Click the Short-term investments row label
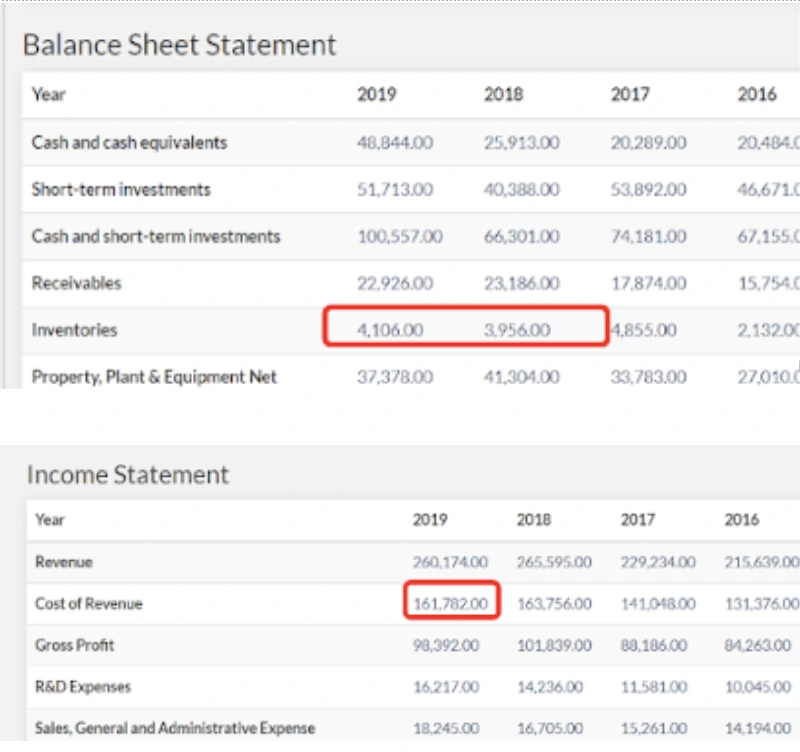Screen dimensions: 800x752 [121, 190]
